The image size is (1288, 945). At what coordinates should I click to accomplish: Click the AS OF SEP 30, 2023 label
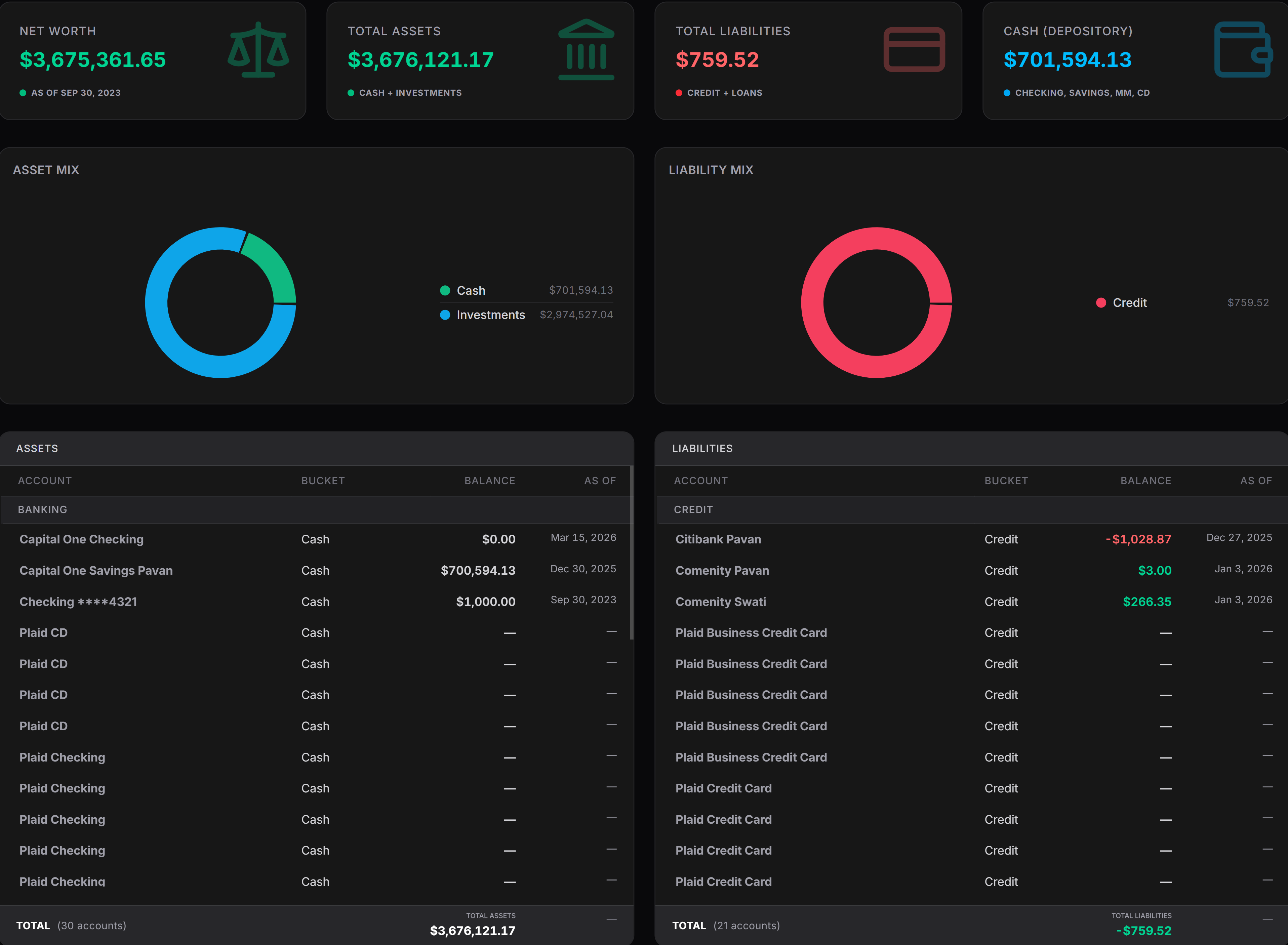pos(76,93)
